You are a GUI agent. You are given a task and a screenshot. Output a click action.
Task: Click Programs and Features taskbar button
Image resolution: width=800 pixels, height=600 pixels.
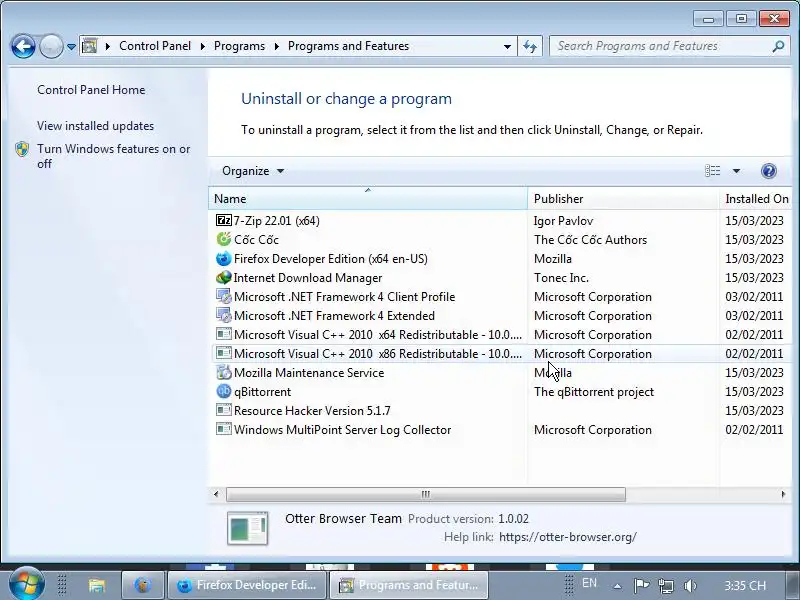click(x=409, y=585)
